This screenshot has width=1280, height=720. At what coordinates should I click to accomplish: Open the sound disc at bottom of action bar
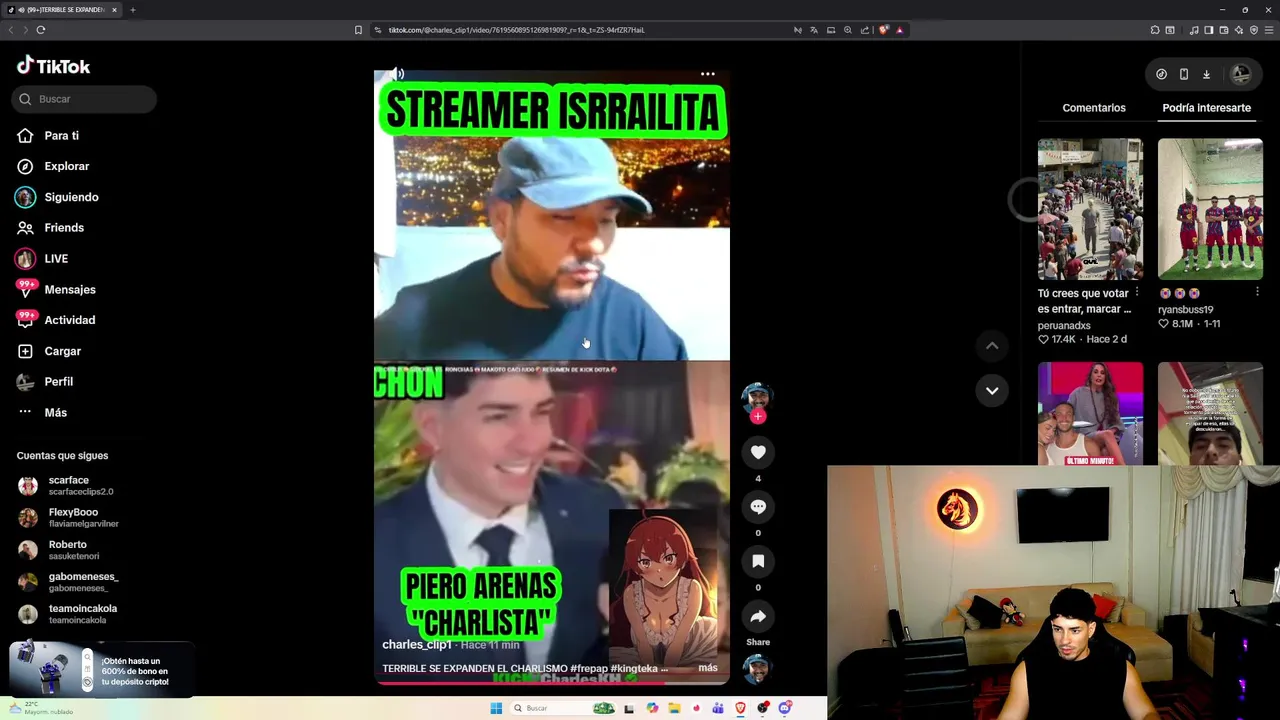(x=757, y=668)
